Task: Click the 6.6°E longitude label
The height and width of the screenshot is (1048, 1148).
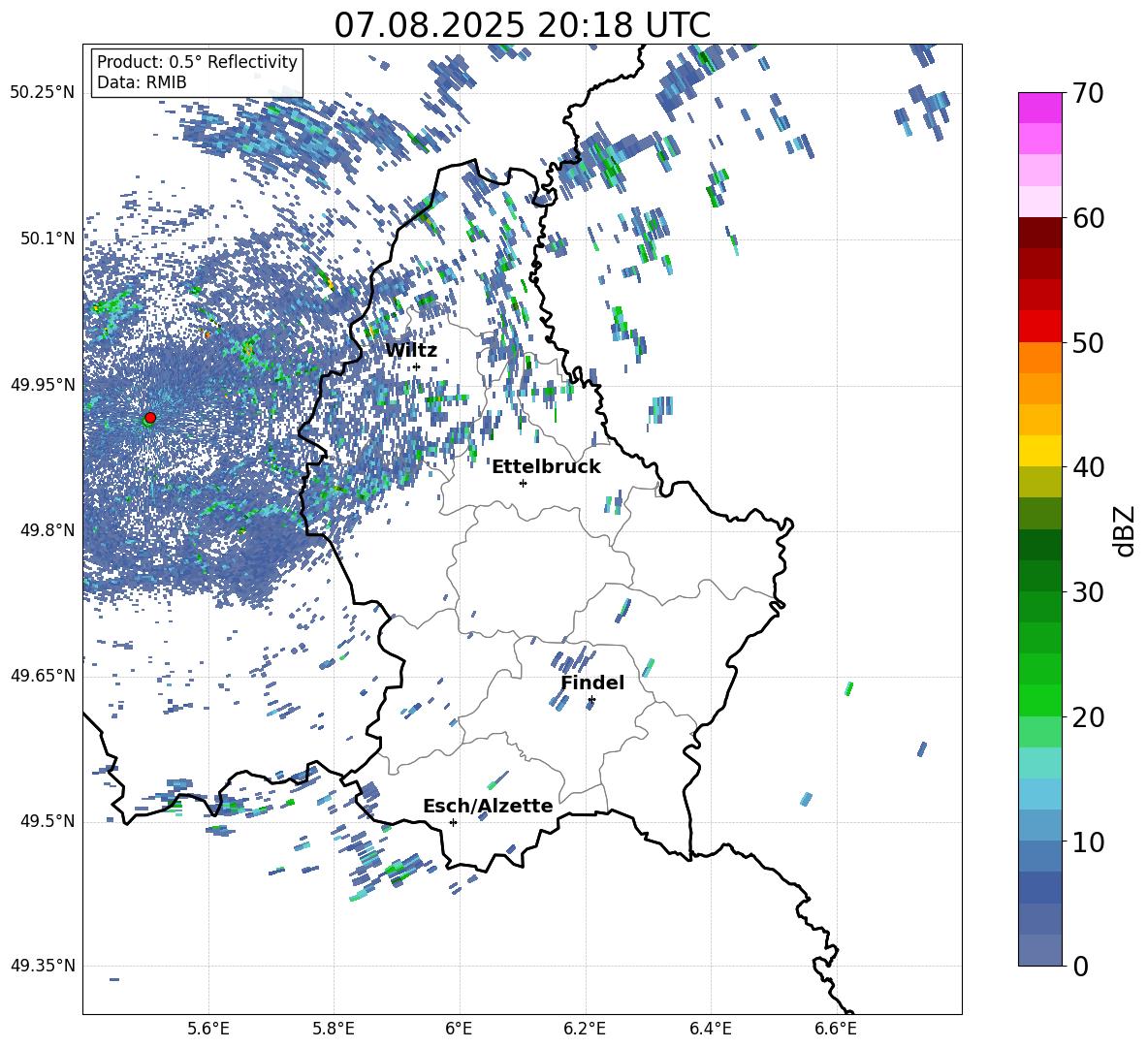Action: tap(836, 1029)
